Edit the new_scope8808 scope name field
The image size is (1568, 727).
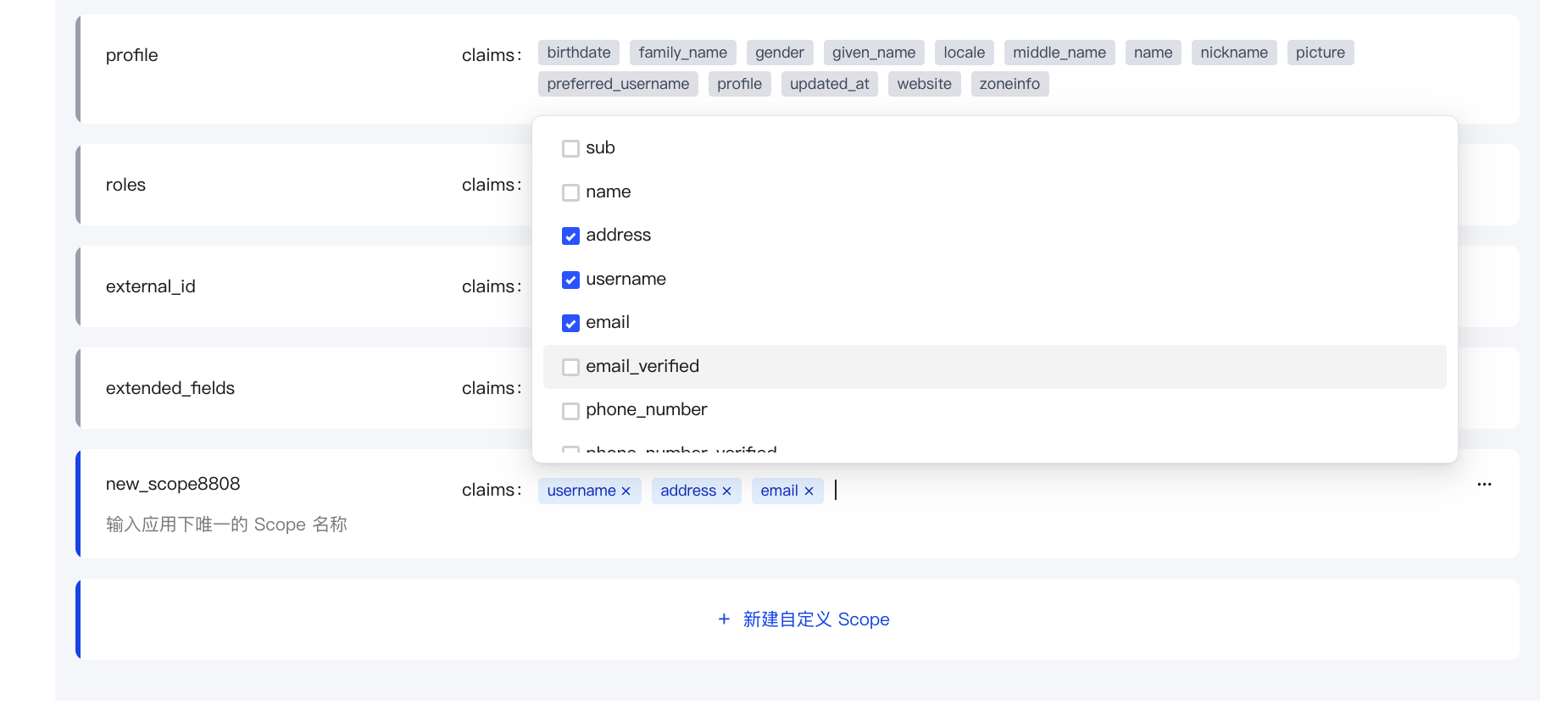coord(173,484)
